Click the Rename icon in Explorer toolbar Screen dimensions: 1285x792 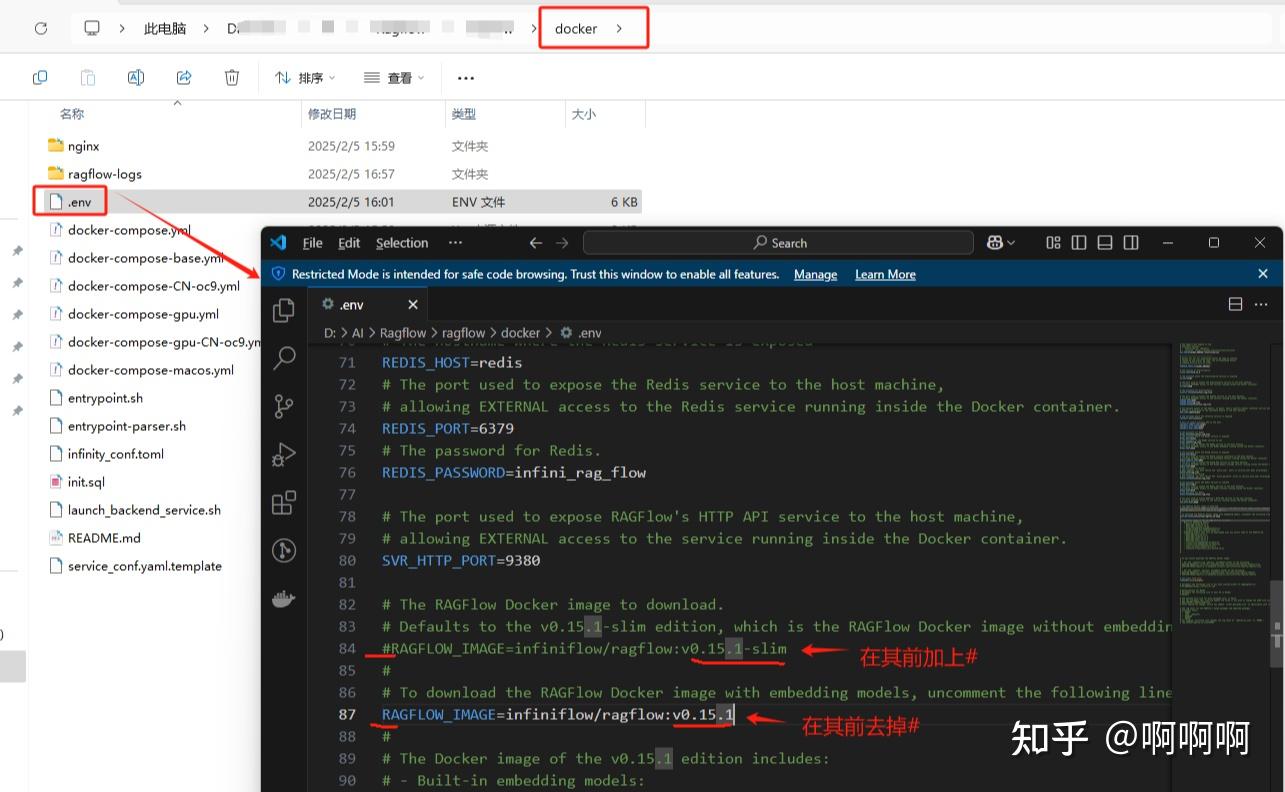click(136, 77)
